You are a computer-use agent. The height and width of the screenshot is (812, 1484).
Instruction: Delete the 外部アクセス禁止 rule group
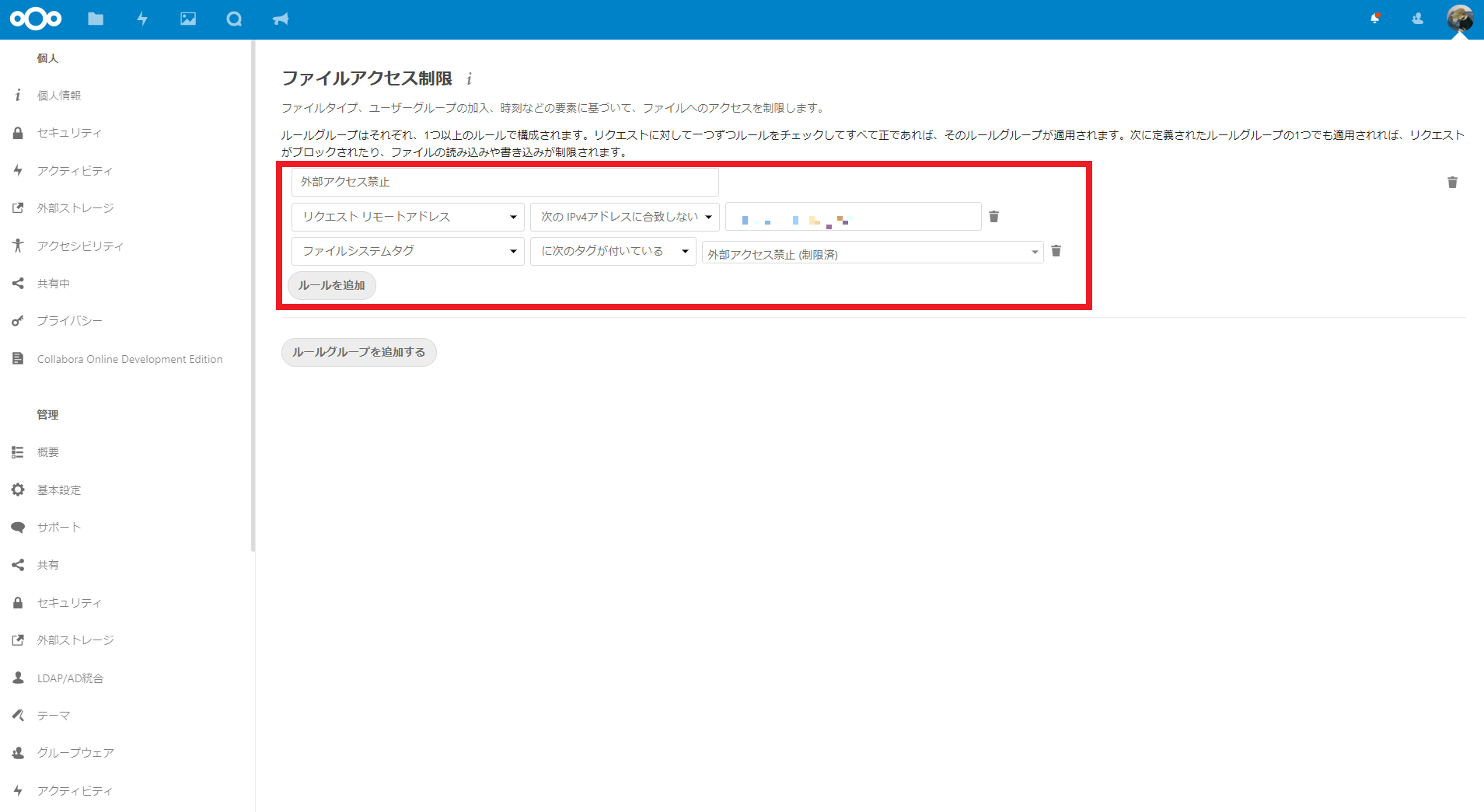(x=1452, y=182)
